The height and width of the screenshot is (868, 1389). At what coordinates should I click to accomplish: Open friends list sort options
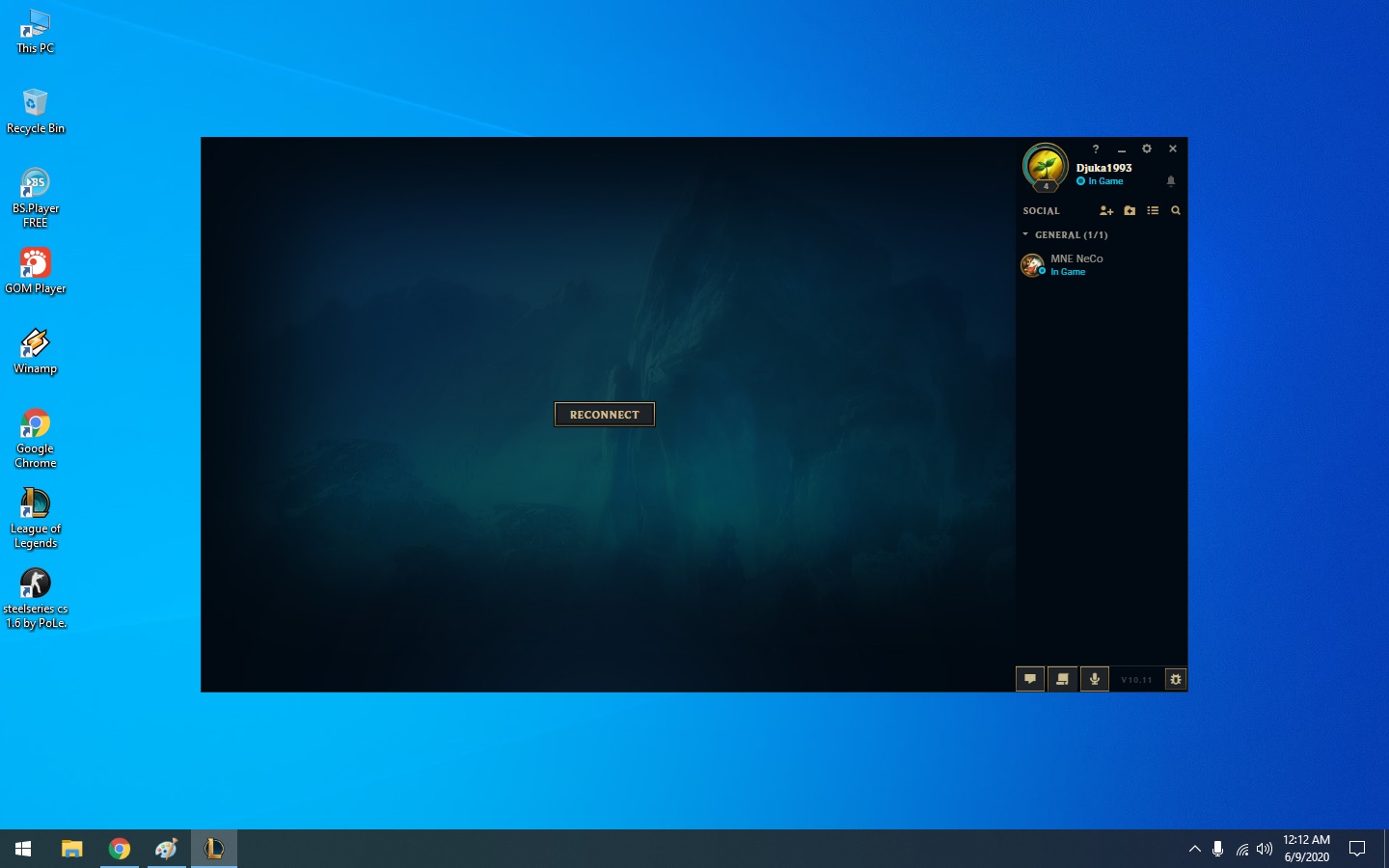tap(1153, 210)
